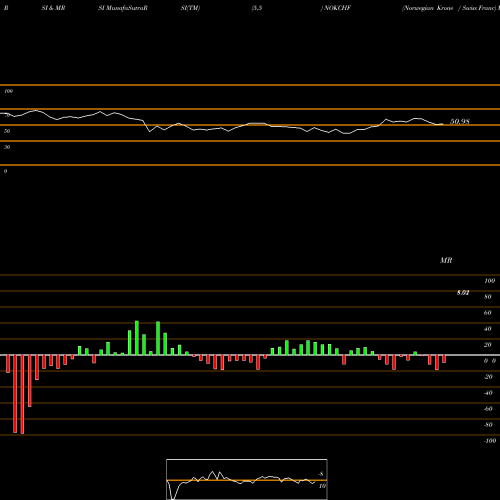Click the 8.02 MRSI value label
Viewport: 500px width, 500px height.
click(x=463, y=293)
